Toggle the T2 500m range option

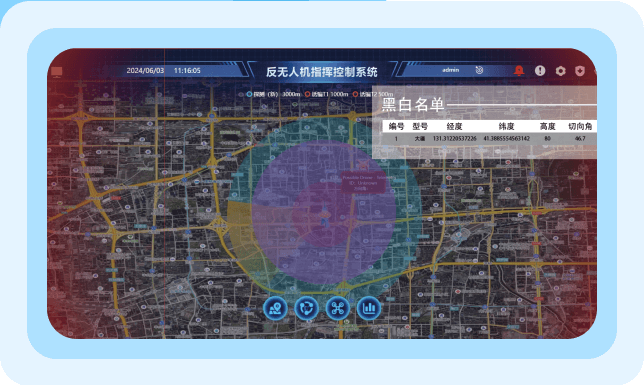pyautogui.click(x=373, y=94)
